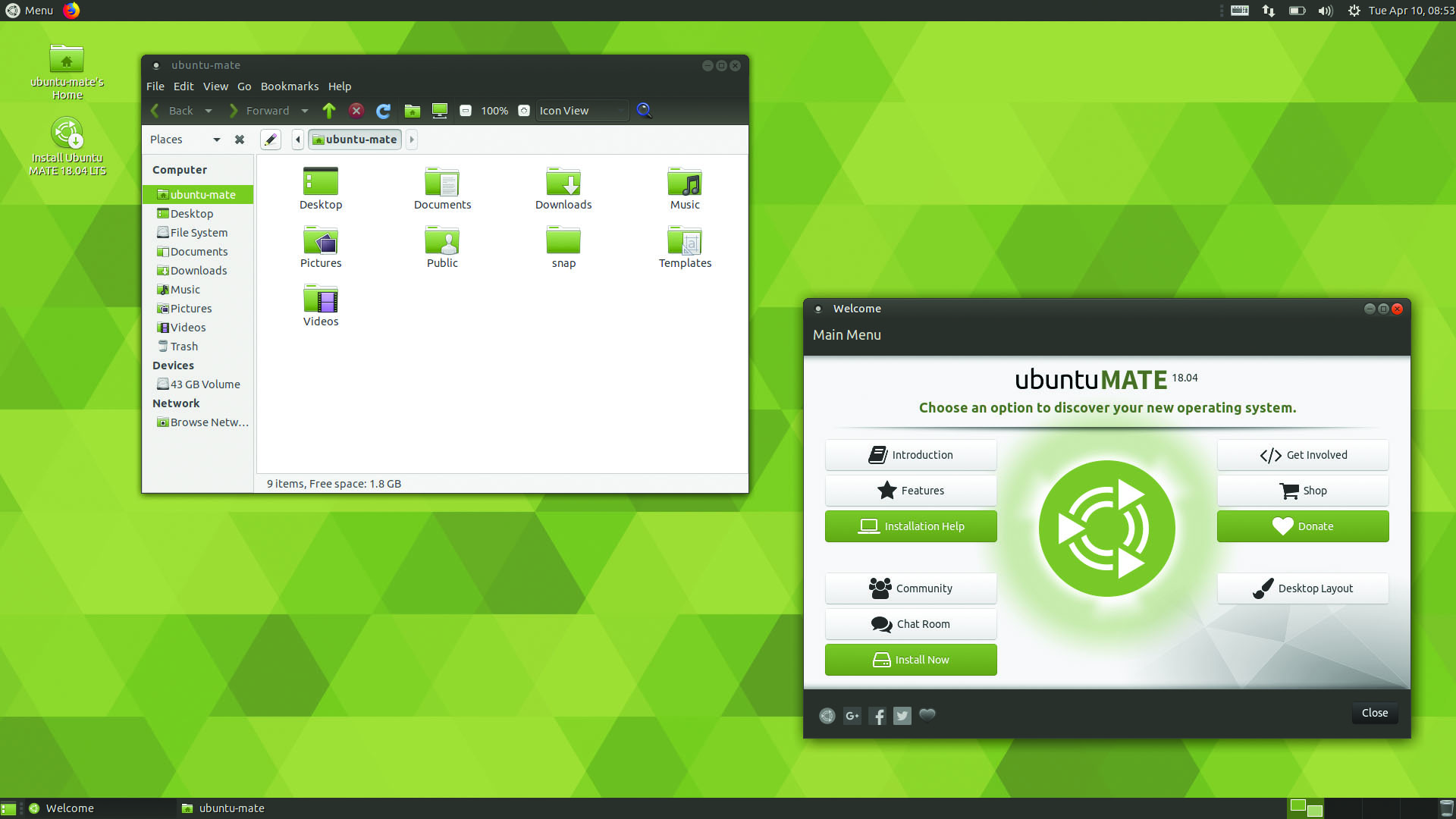Screen dimensions: 1456x819
Task: Open the Go menu
Action: 244,86
